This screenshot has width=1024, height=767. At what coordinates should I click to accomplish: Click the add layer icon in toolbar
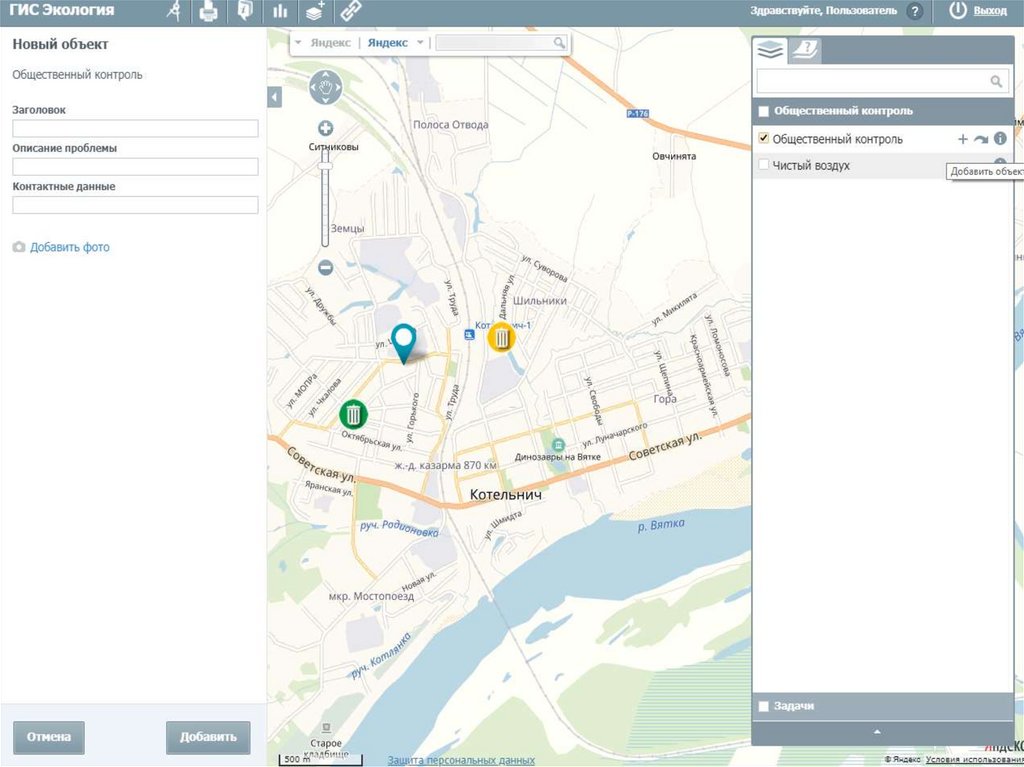pos(315,12)
